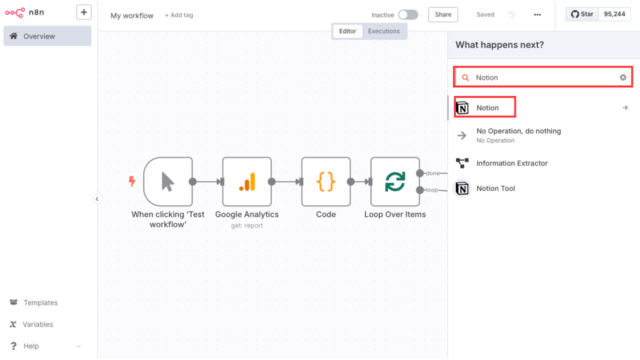Image resolution: width=640 pixels, height=360 pixels.
Task: Toggle the workflow Inactive switch
Action: point(408,15)
